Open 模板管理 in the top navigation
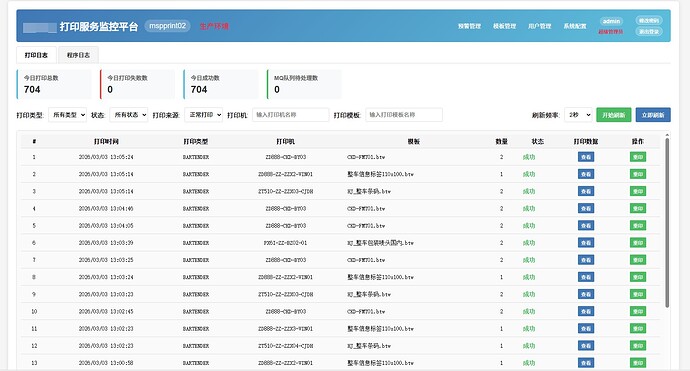 (504, 26)
